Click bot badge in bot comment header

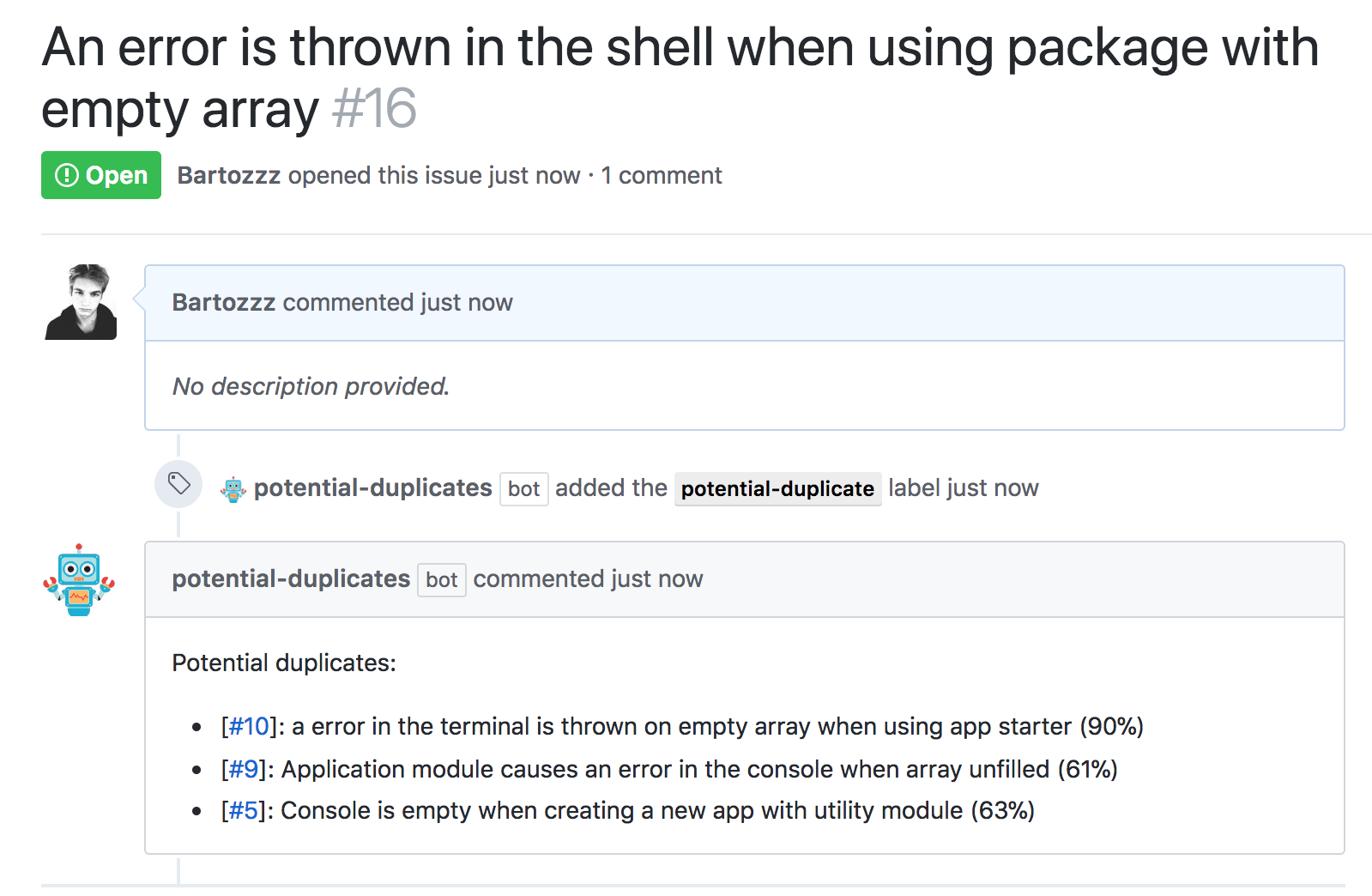tap(441, 580)
